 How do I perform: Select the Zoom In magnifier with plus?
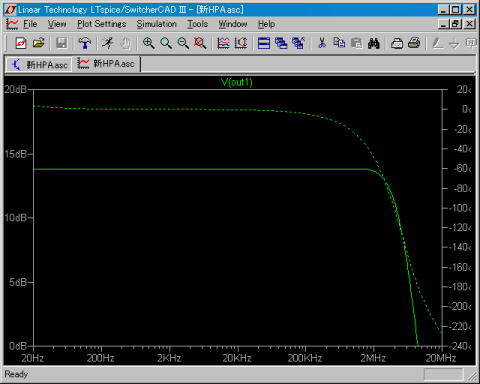148,43
